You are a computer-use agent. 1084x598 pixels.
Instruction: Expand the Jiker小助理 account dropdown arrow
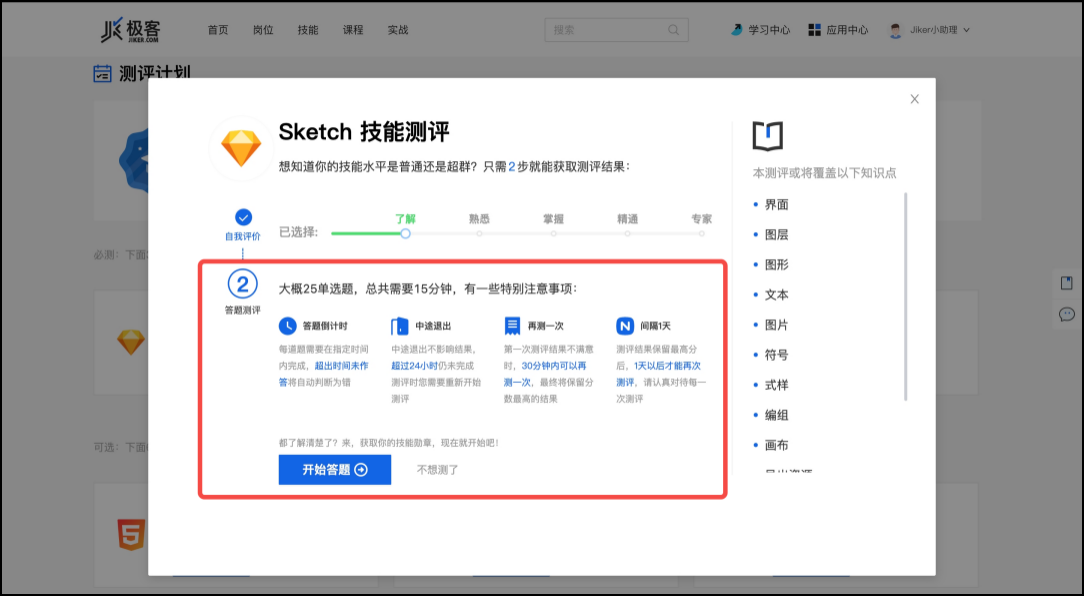(966, 30)
